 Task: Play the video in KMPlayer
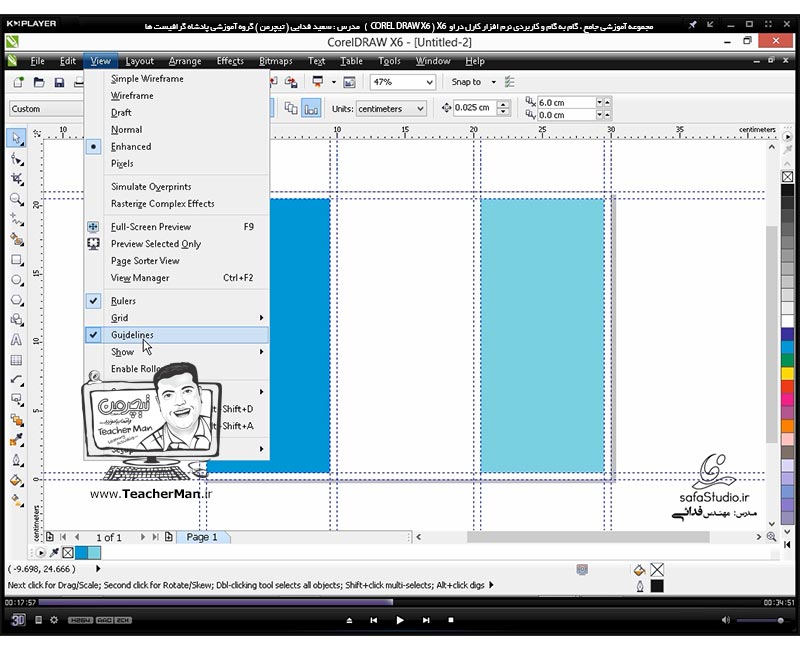(400, 620)
